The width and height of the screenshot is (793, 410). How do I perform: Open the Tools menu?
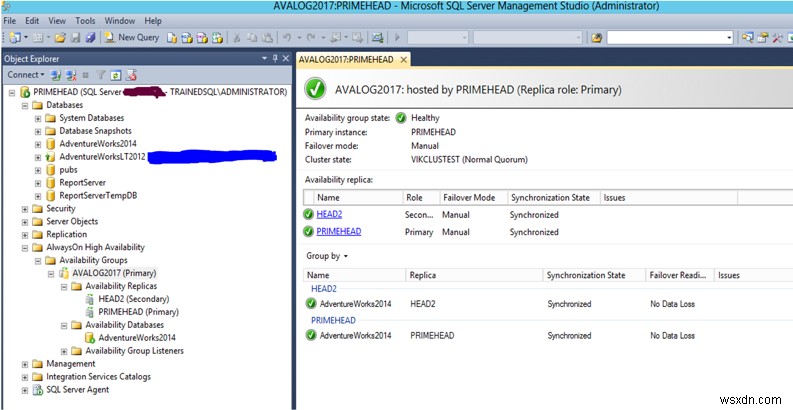click(x=85, y=21)
